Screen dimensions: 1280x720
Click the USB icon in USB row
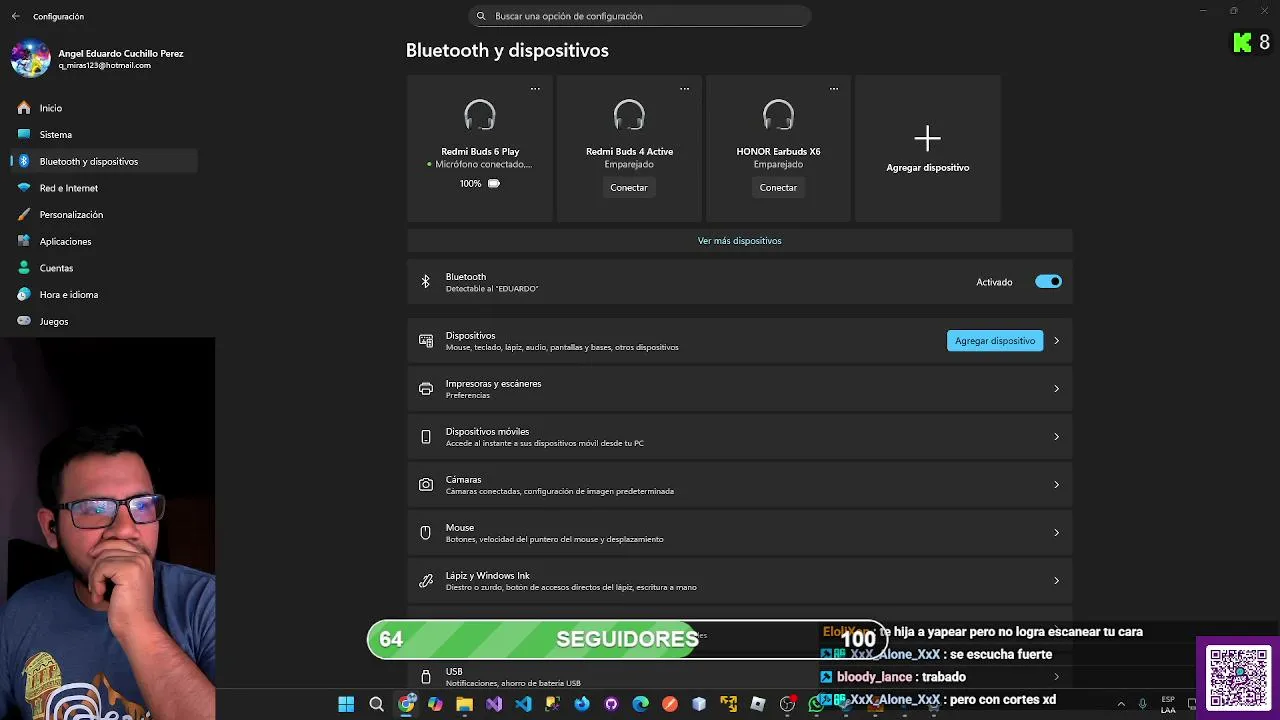coord(426,677)
